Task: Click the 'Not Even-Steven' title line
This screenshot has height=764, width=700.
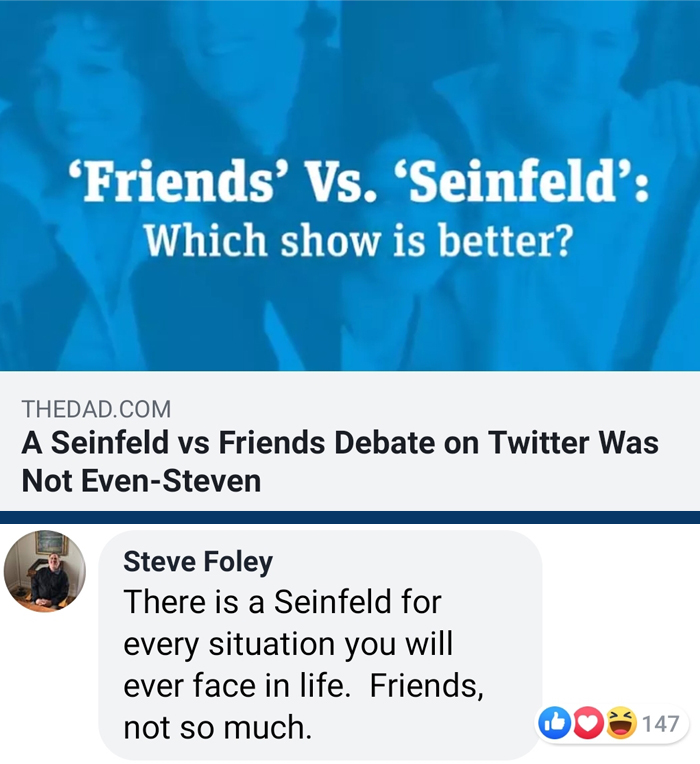Action: pyautogui.click(x=141, y=481)
